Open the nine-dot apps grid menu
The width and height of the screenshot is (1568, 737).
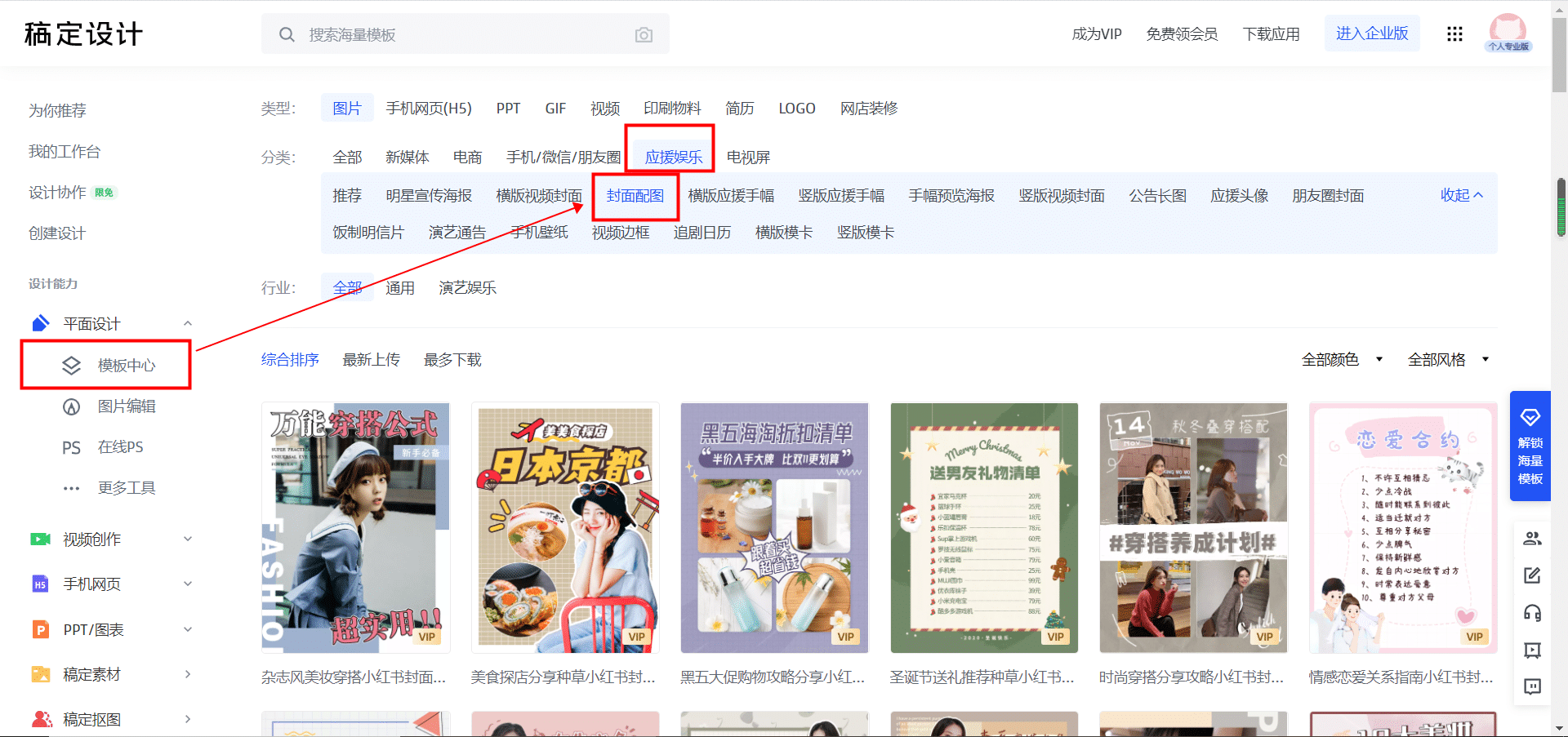pos(1454,34)
